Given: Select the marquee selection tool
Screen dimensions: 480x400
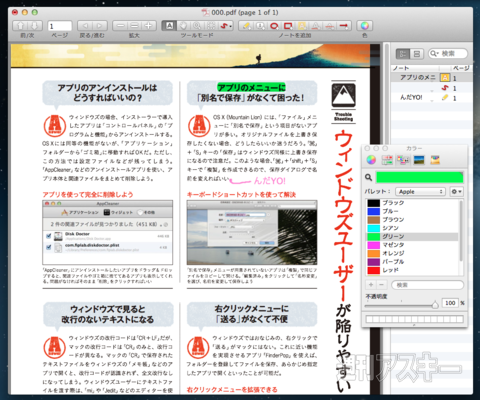Looking at the screenshot, I should point(211,26).
